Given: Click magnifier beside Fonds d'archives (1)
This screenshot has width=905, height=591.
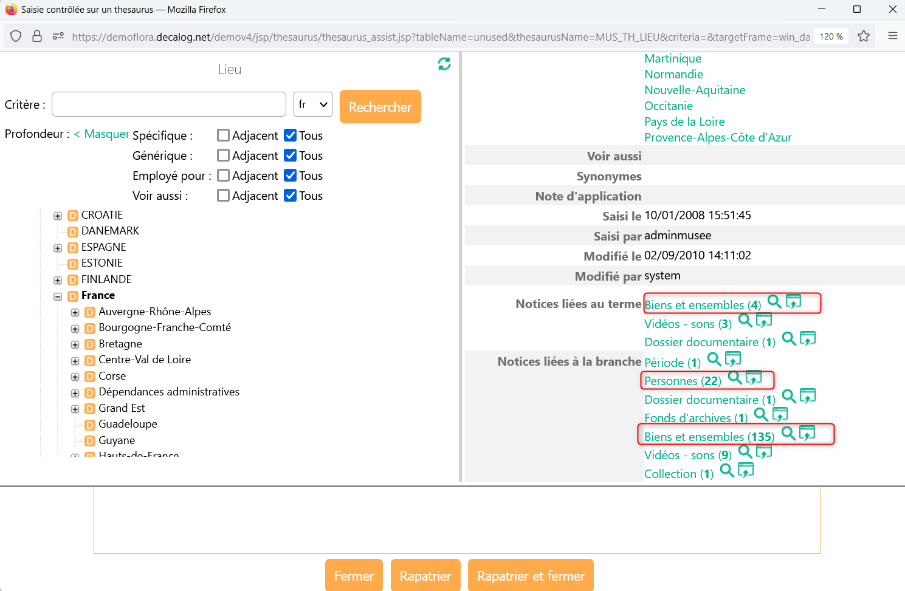Looking at the screenshot, I should (x=760, y=414).
